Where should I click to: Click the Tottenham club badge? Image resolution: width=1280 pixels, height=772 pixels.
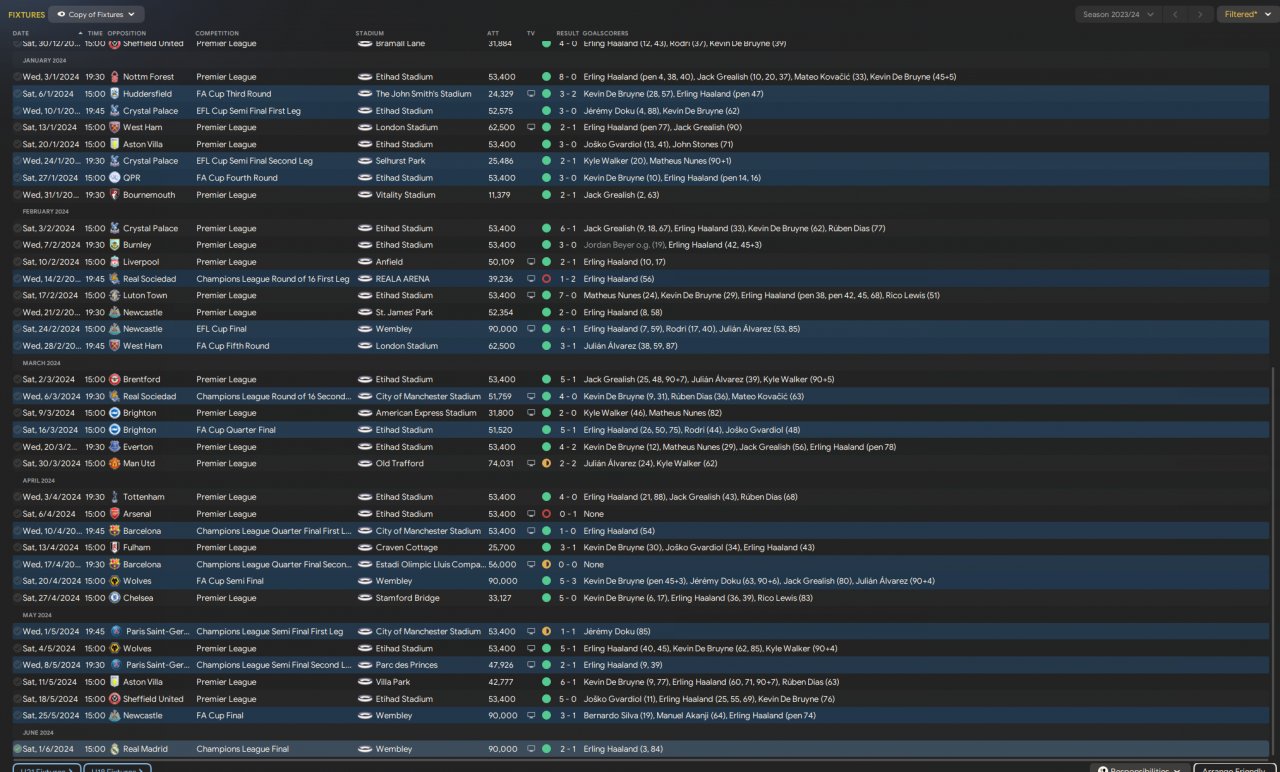click(x=115, y=497)
